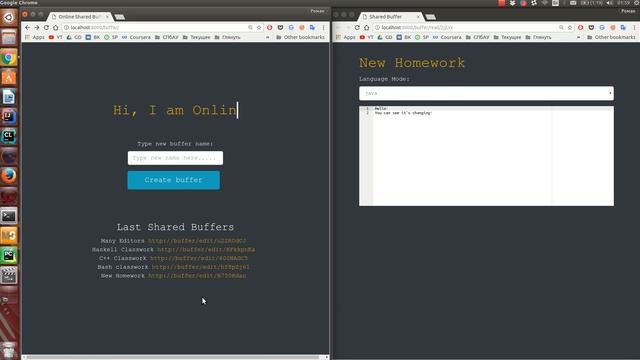
Task: Click volume icon in system tray
Action: [x=609, y=3]
